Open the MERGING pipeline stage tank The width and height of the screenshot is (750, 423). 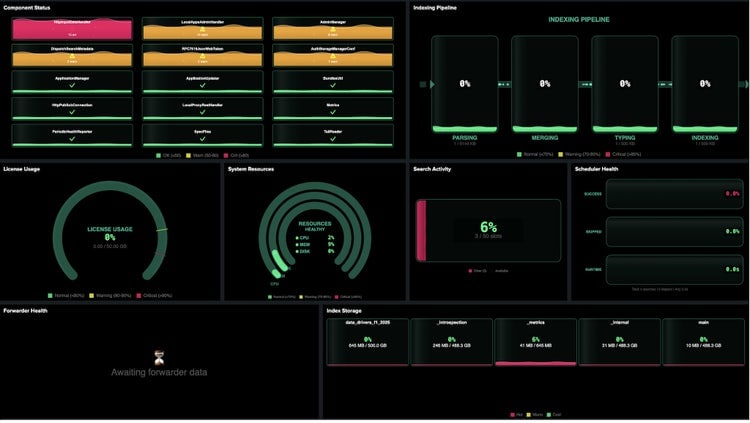click(545, 84)
